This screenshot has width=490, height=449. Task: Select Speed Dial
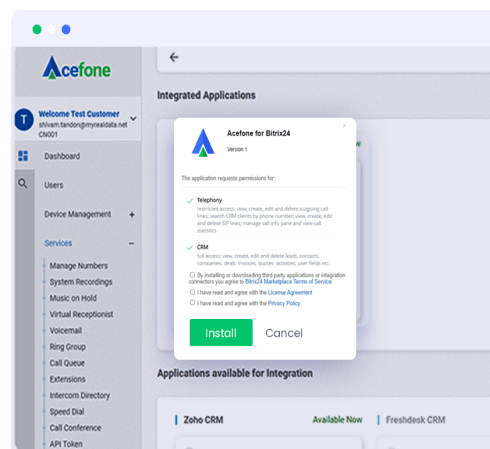(67, 412)
